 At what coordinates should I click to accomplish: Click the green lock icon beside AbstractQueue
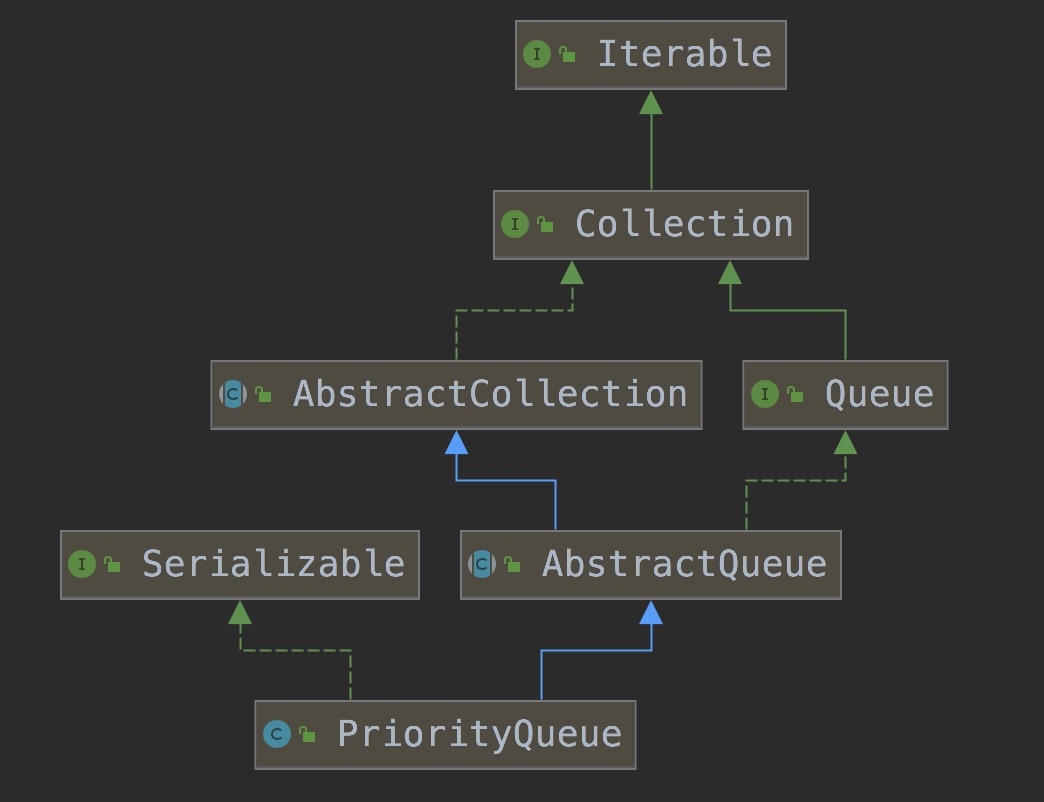tap(513, 565)
